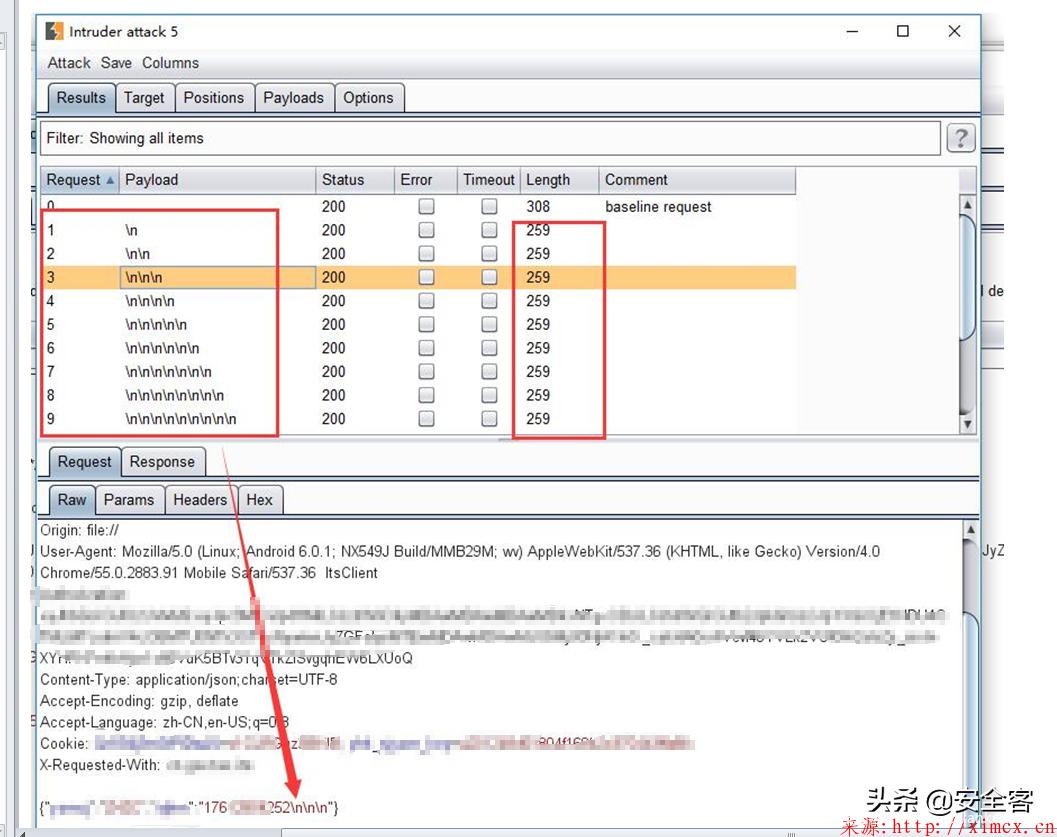The width and height of the screenshot is (1057, 837).
Task: Toggle Timeout checkbox in request 2 row
Action: pyautogui.click(x=489, y=253)
